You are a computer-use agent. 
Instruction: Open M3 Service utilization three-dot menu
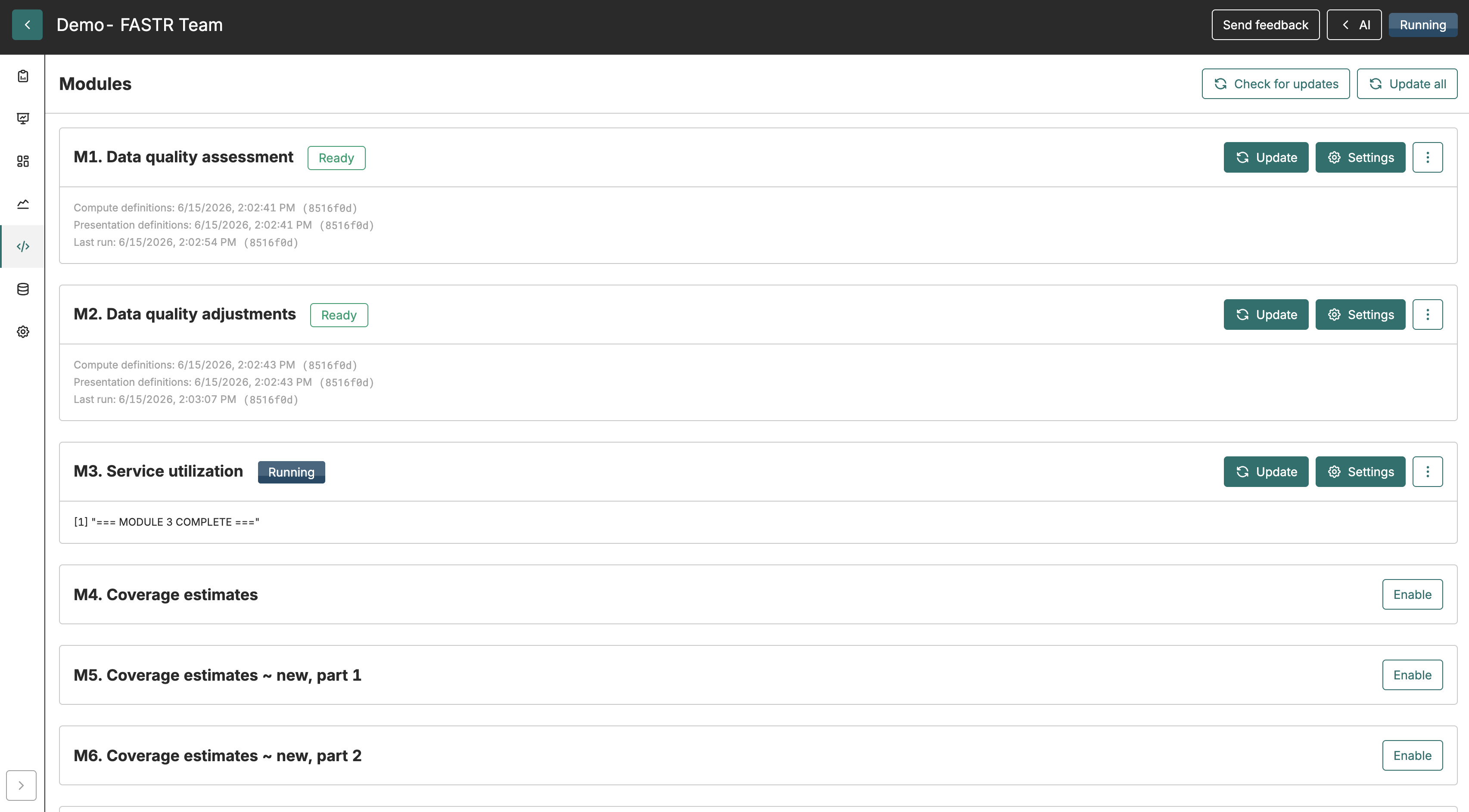click(x=1427, y=471)
